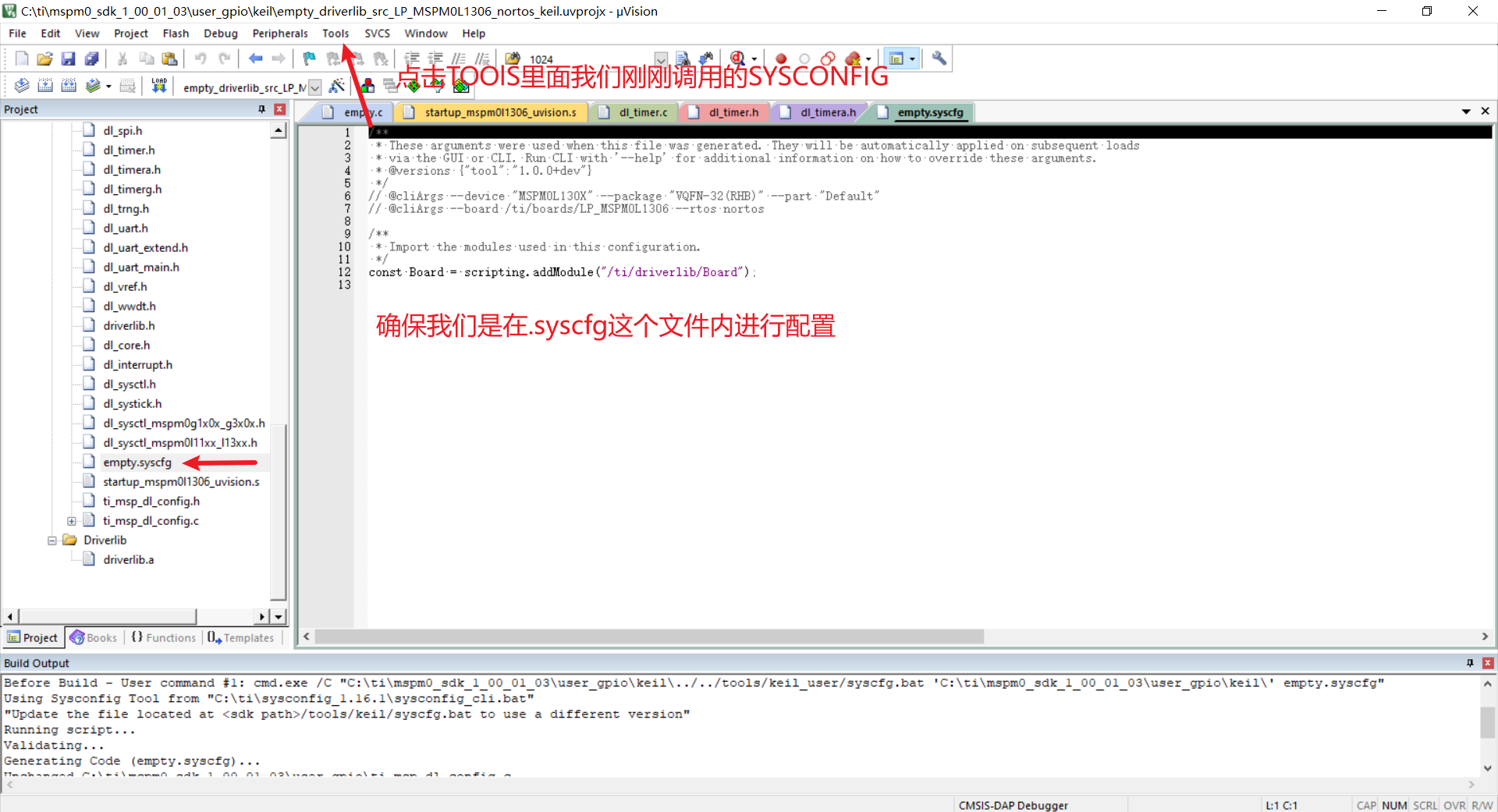
Task: Navigate forwards with the right arrow icon
Action: click(x=279, y=59)
